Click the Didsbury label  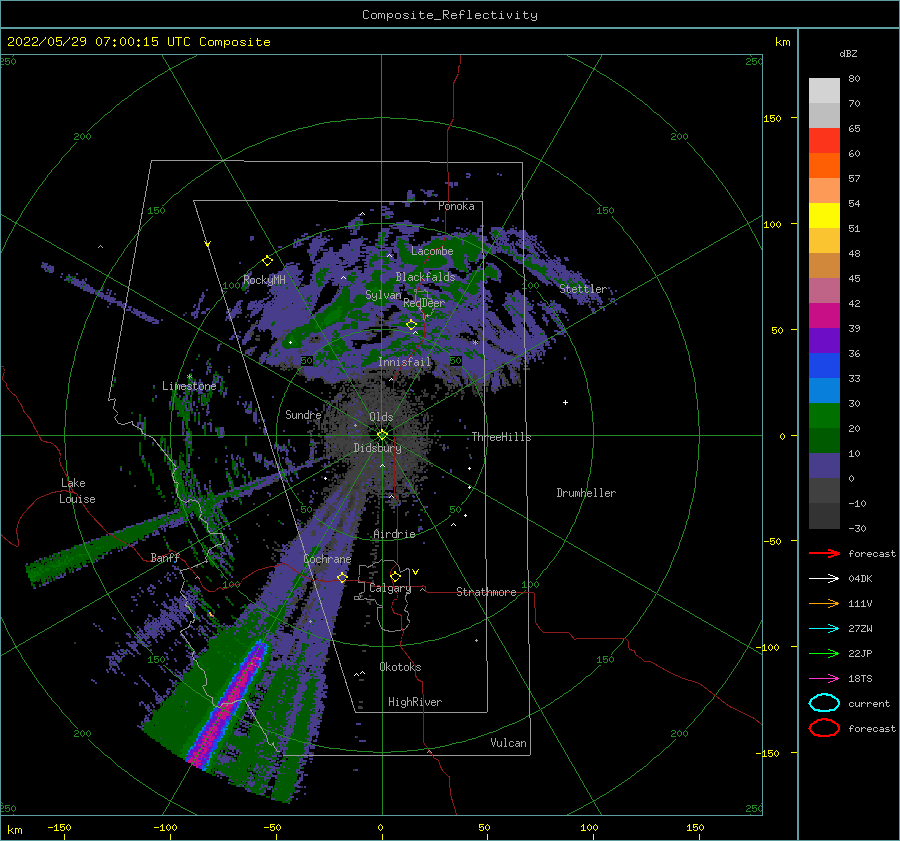coord(377,448)
